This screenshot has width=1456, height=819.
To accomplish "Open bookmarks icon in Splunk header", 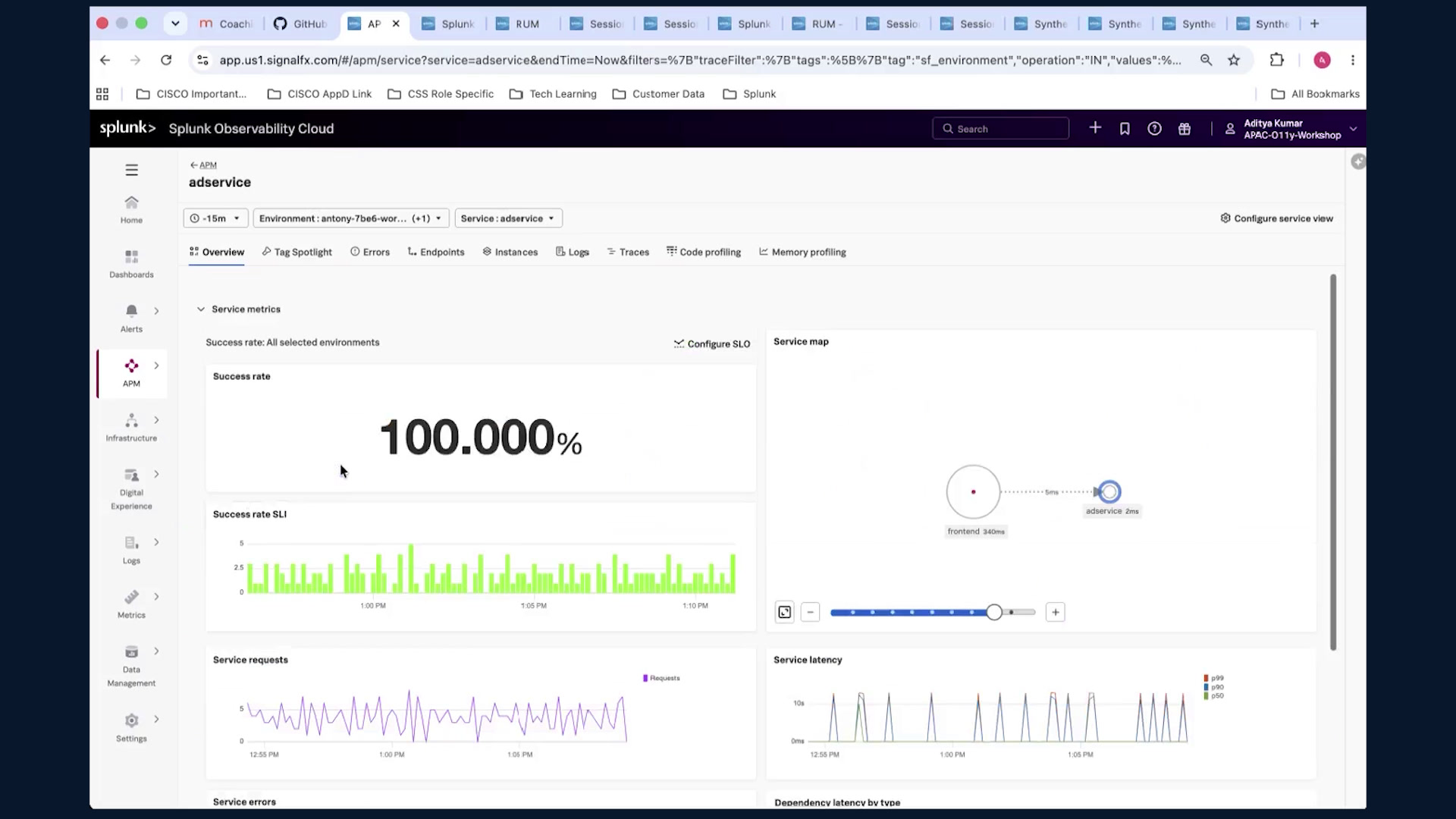I will pos(1125,129).
